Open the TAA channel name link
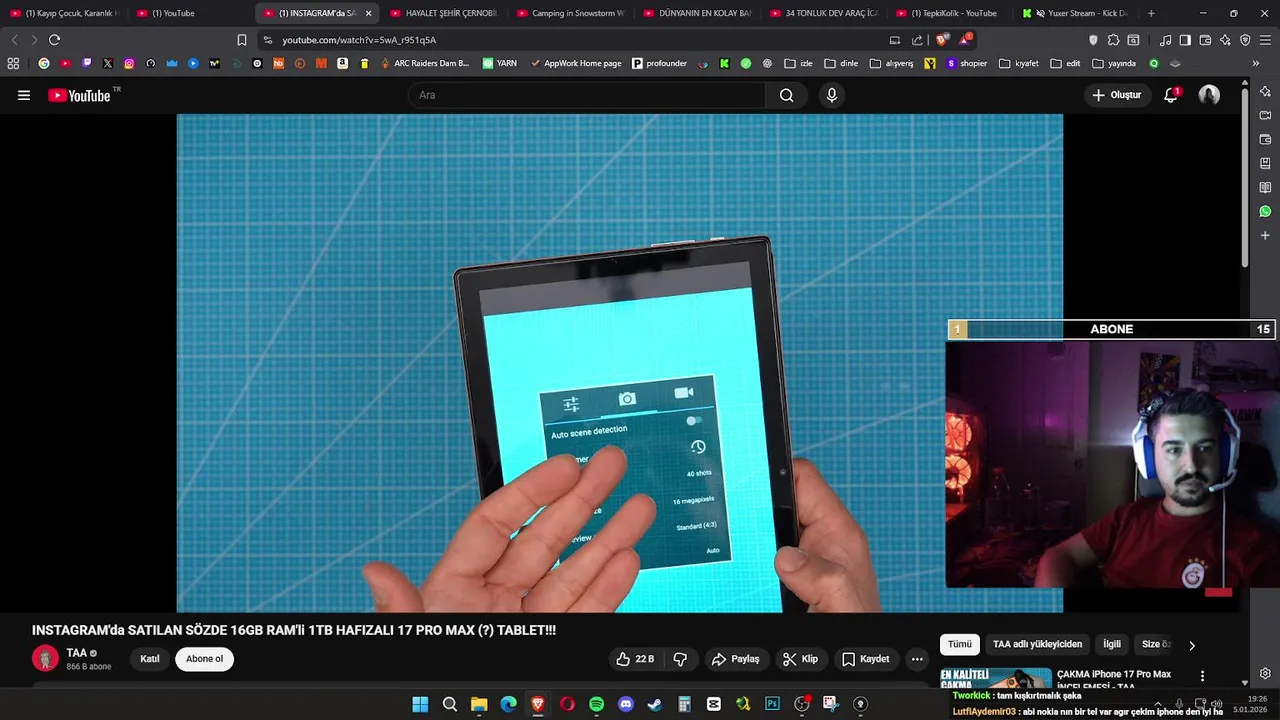 pos(76,653)
